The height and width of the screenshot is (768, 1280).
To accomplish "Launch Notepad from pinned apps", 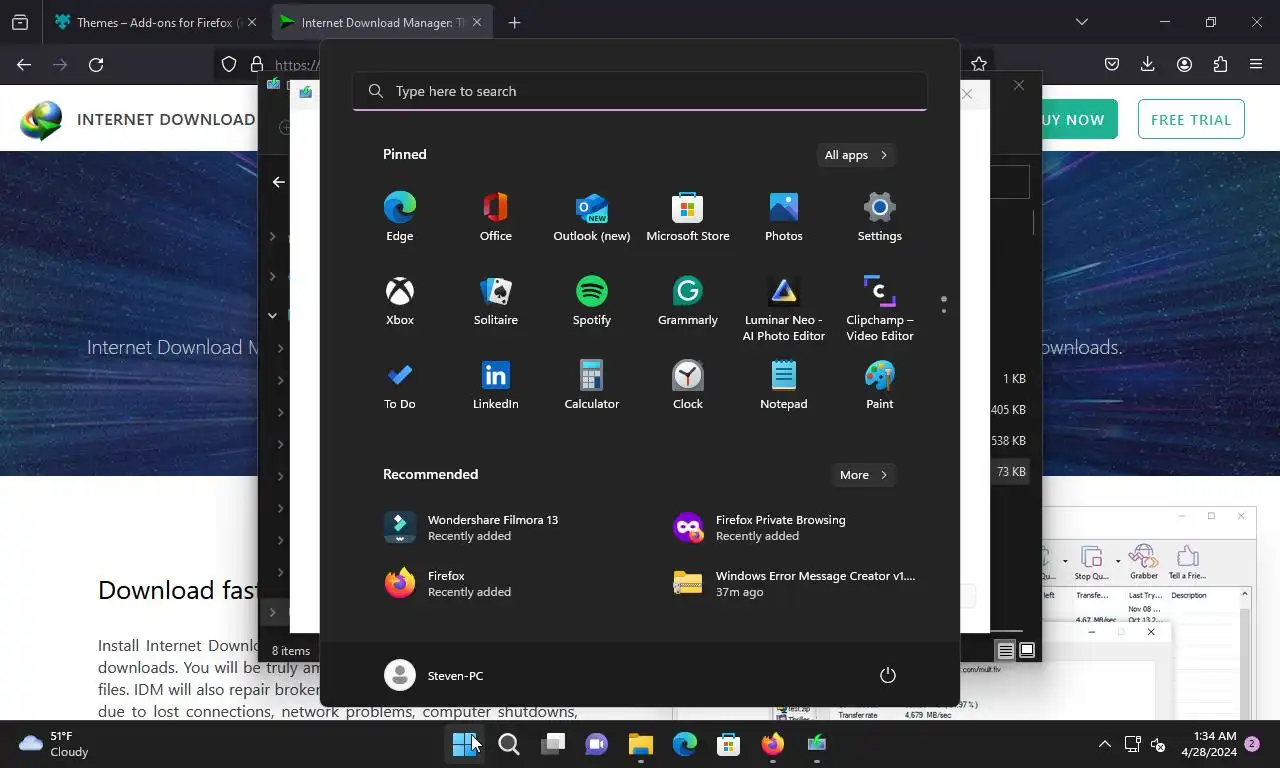I will (x=784, y=385).
